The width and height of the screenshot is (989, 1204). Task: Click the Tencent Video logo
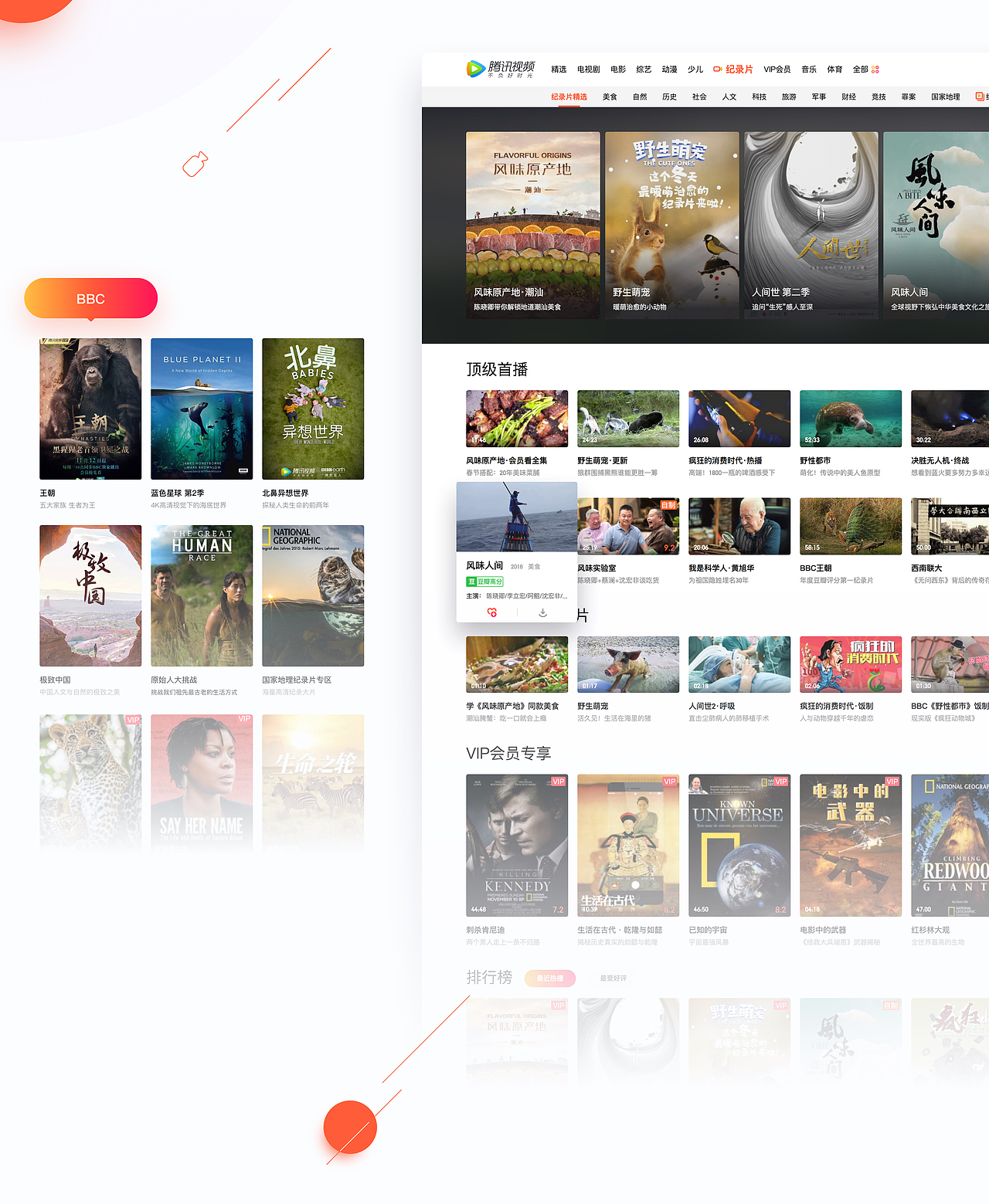501,69
